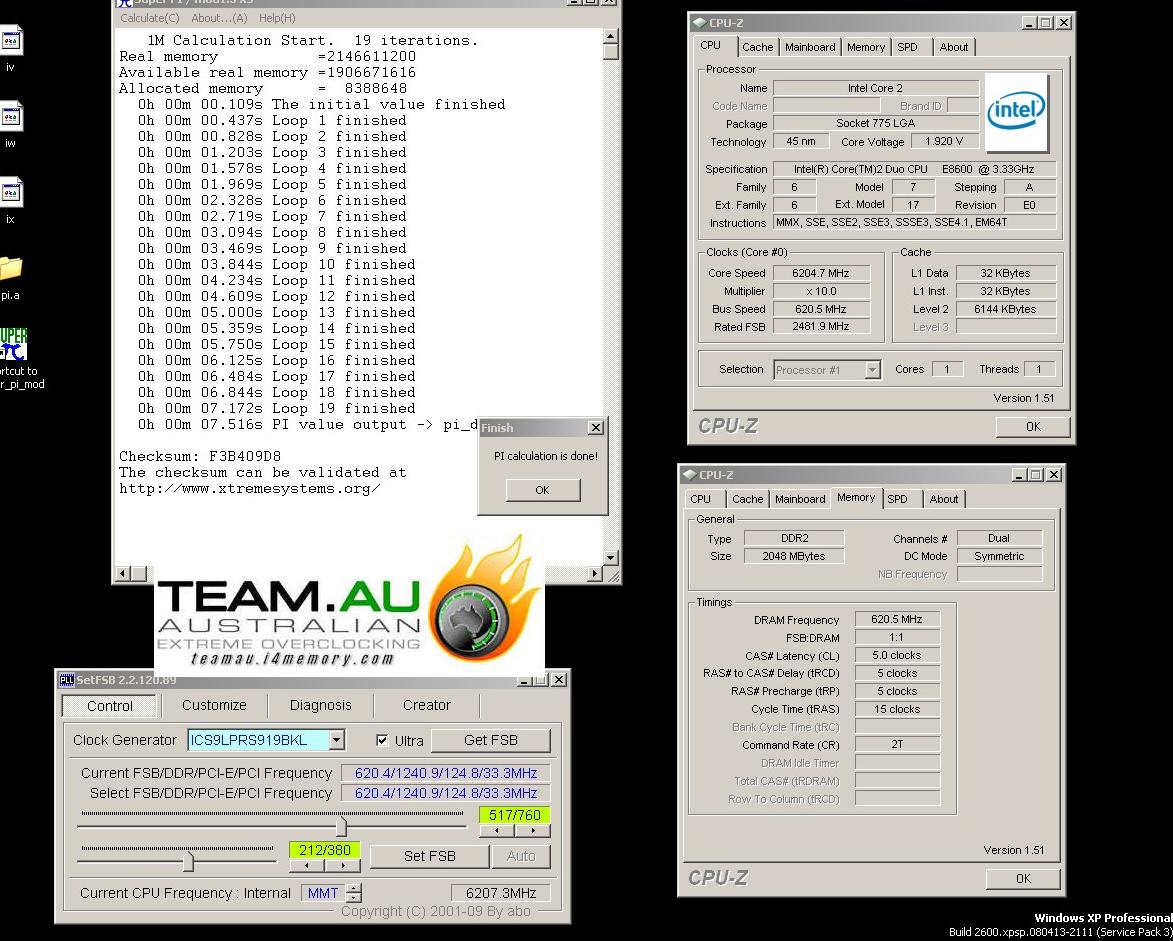The image size is (1173, 941).
Task: Switch to Memory tab in top CPU-Z
Action: pos(866,47)
